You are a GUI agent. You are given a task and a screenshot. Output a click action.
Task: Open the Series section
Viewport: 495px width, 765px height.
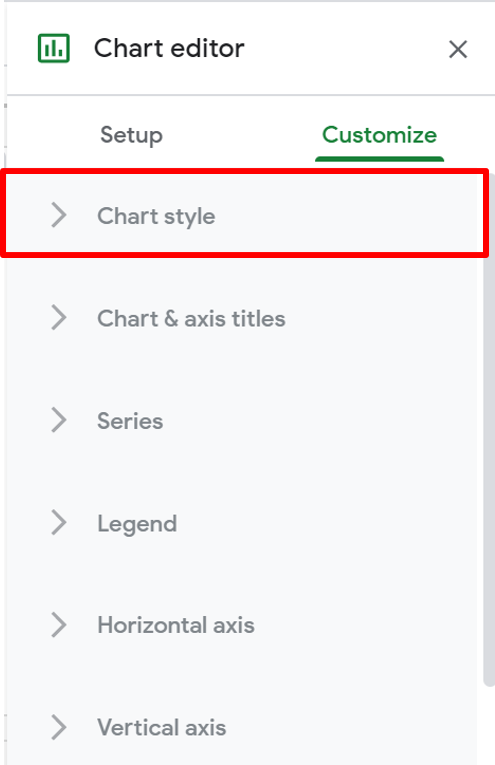(x=130, y=421)
